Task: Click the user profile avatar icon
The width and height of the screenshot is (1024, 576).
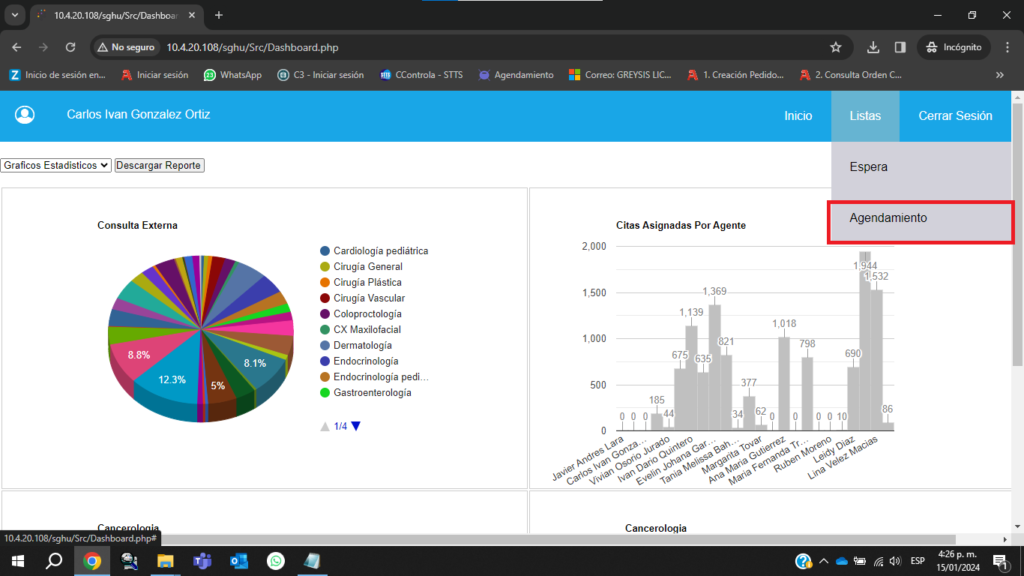Action: pyautogui.click(x=25, y=115)
